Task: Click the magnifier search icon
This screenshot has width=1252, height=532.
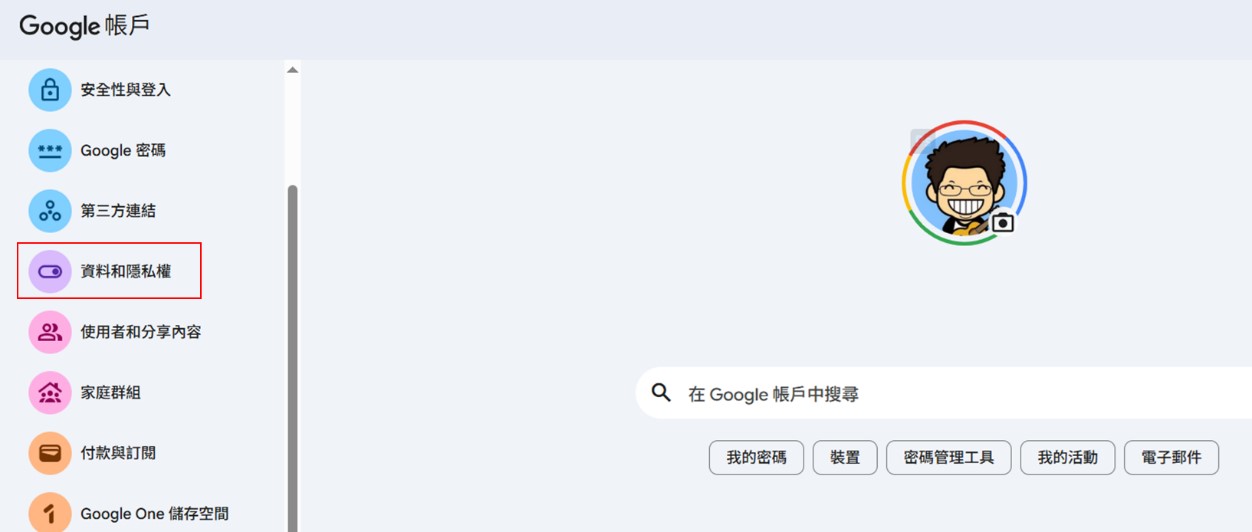Action: (x=661, y=393)
